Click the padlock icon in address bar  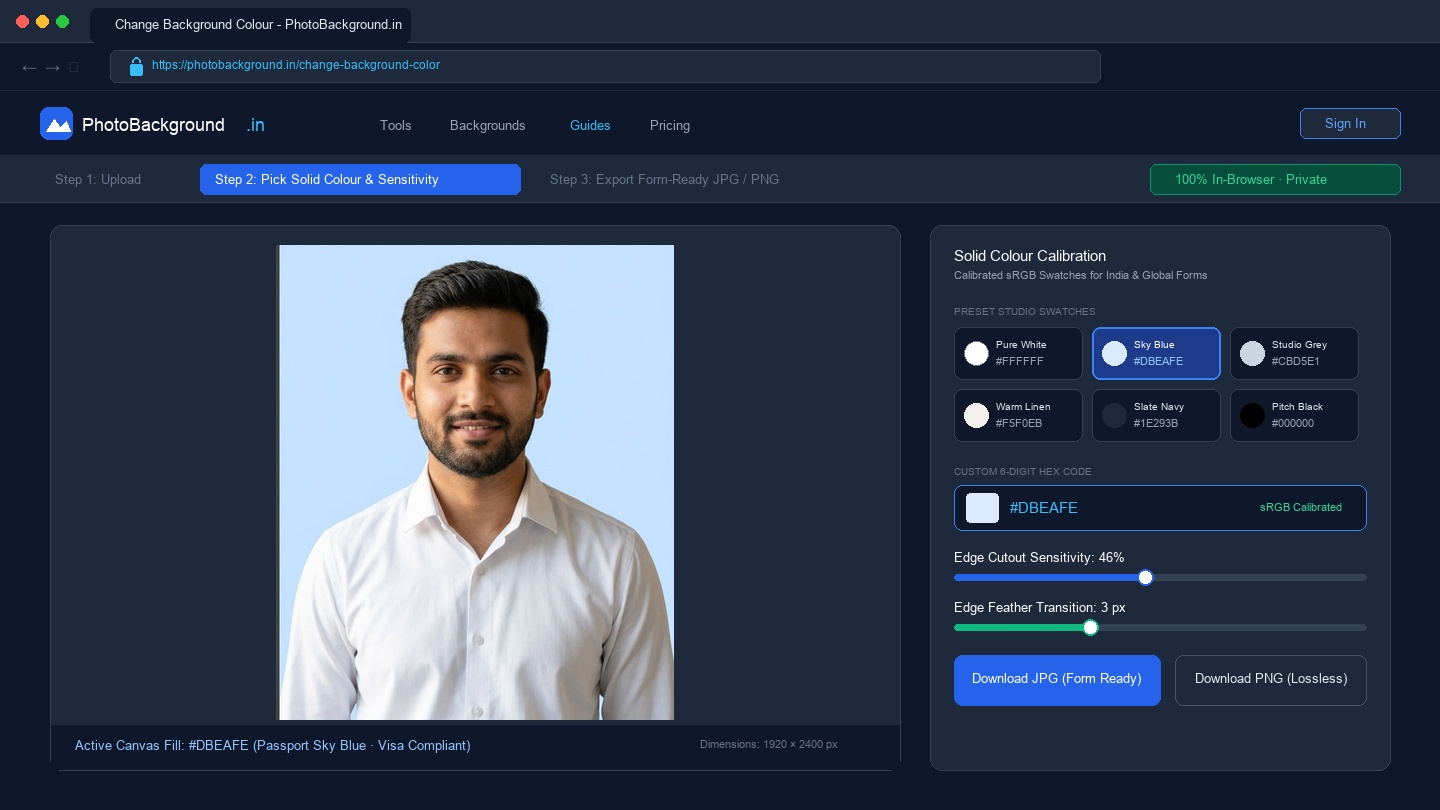(137, 66)
